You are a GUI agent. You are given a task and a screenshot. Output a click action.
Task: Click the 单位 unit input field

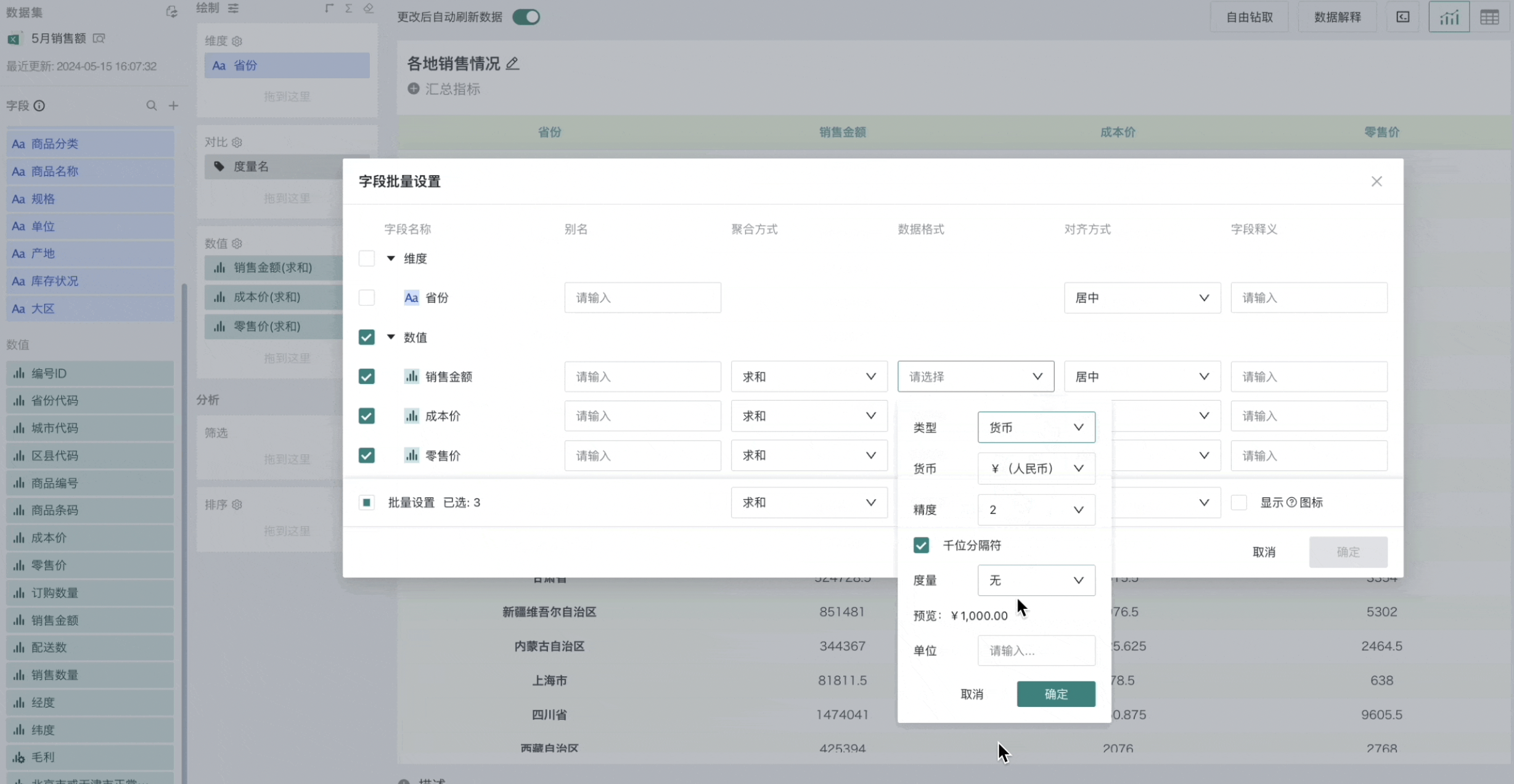(x=1036, y=651)
